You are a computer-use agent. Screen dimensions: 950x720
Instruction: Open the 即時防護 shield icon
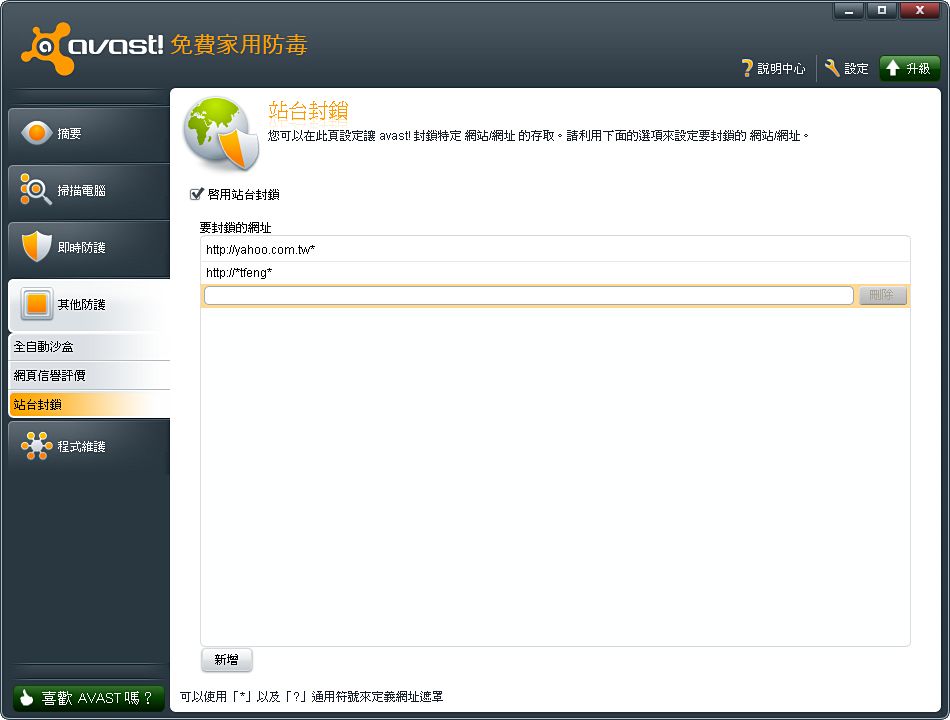click(x=36, y=246)
